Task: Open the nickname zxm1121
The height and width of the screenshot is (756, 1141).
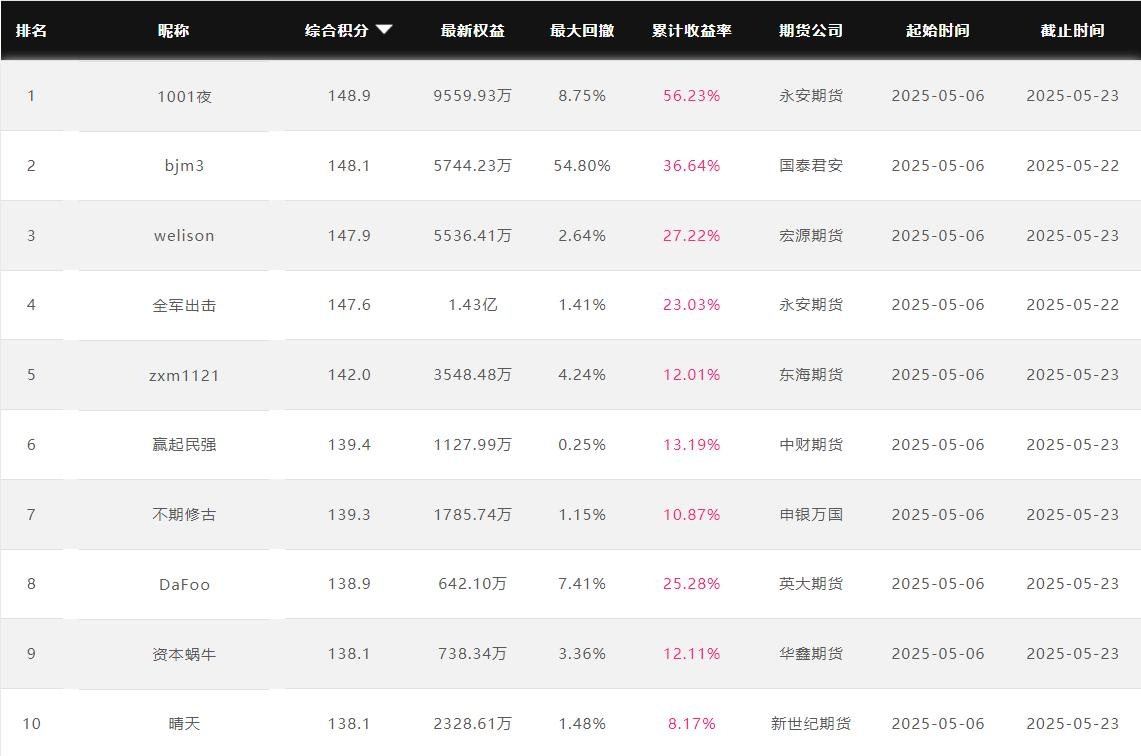Action: coord(184,375)
